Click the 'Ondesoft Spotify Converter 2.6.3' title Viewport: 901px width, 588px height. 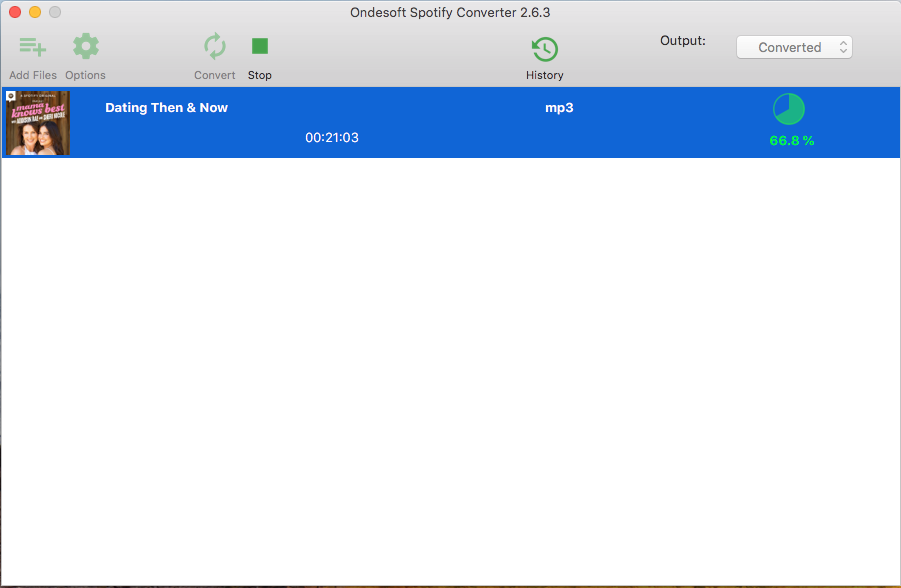coord(450,13)
